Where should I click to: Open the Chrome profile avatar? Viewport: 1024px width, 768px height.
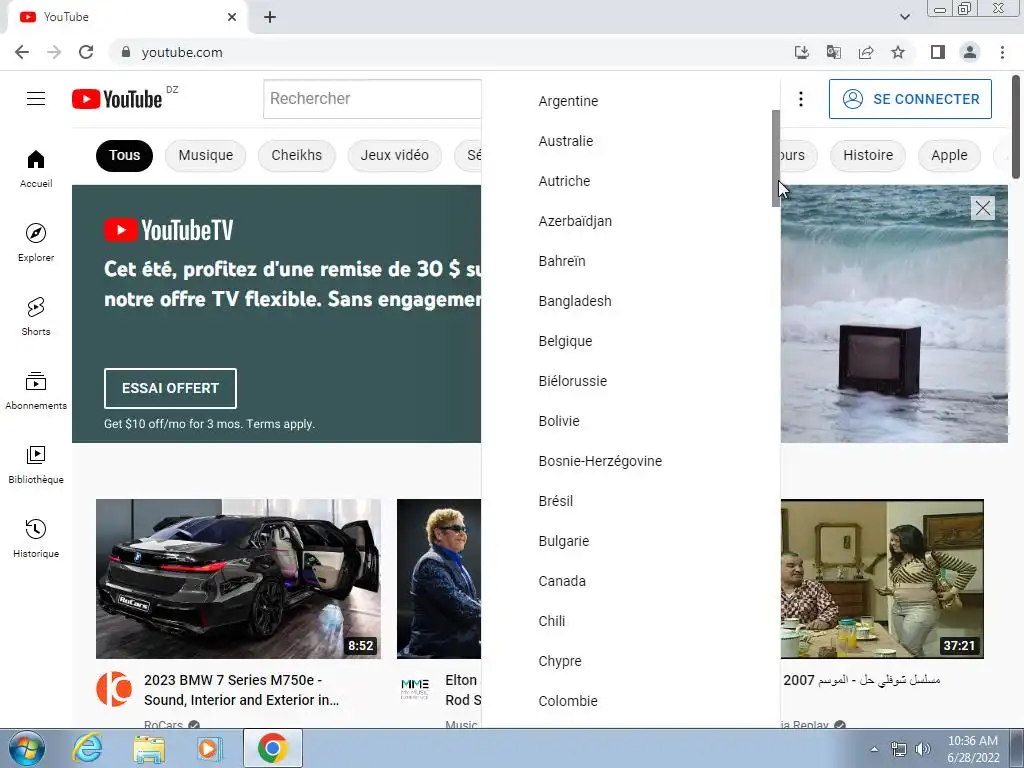pyautogui.click(x=970, y=52)
